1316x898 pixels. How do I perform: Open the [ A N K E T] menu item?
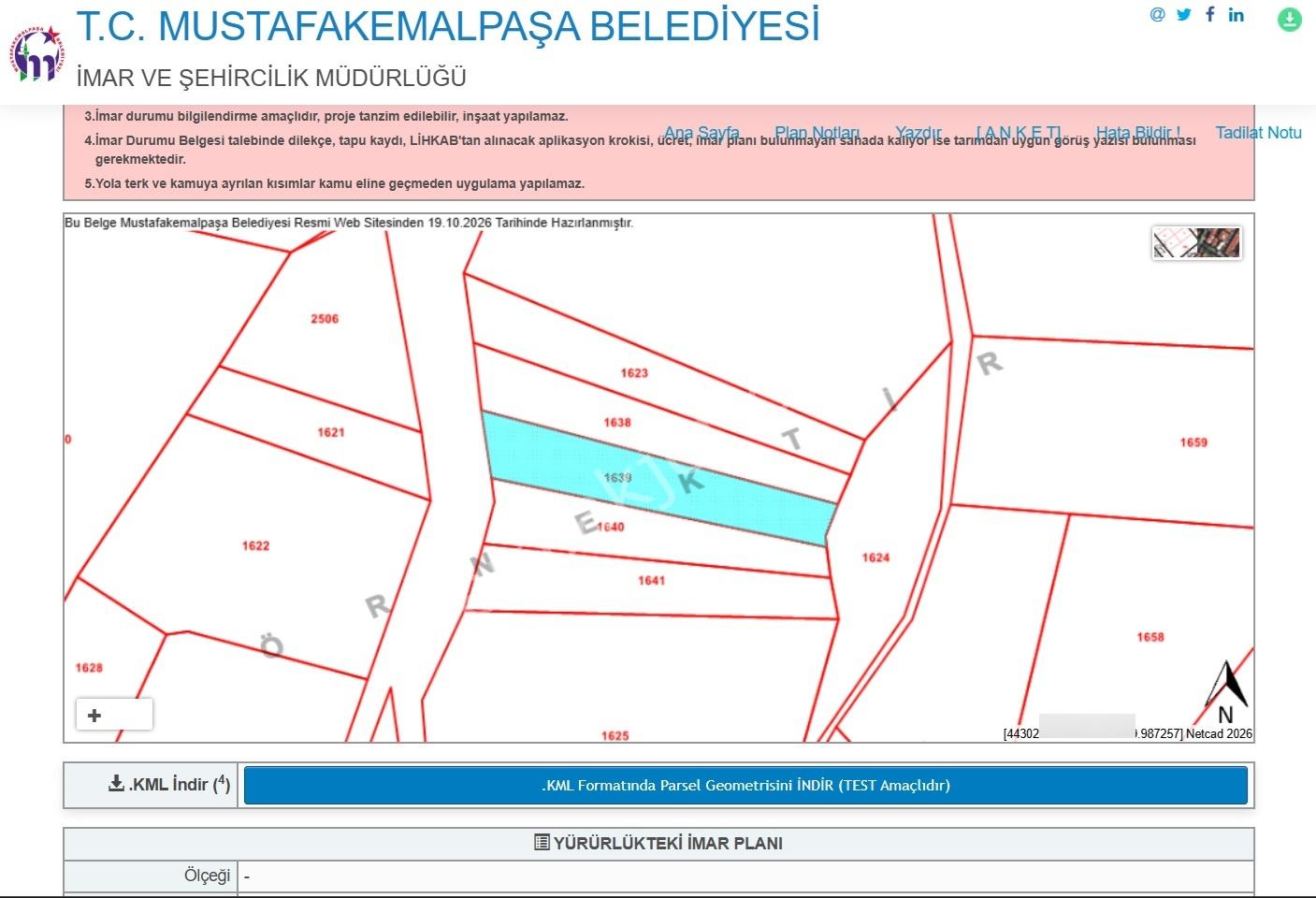pos(1019,133)
